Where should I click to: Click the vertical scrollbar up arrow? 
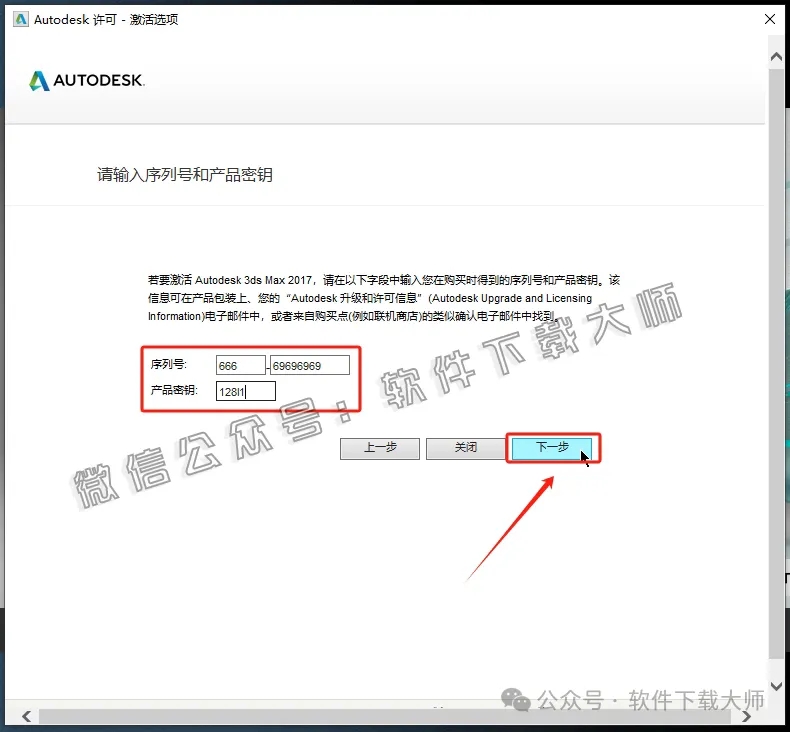pos(776,57)
